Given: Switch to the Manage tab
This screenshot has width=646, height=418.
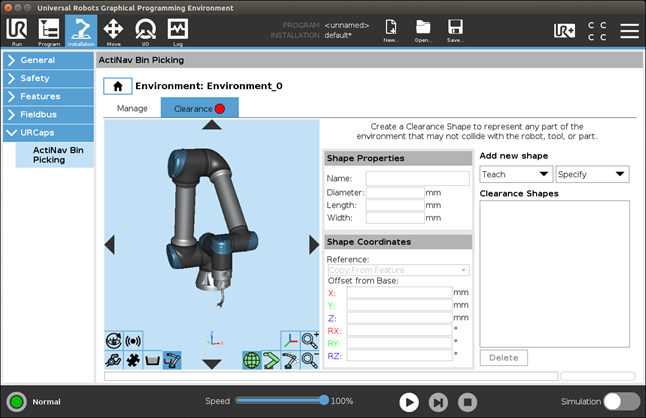Looking at the screenshot, I should click(x=132, y=108).
